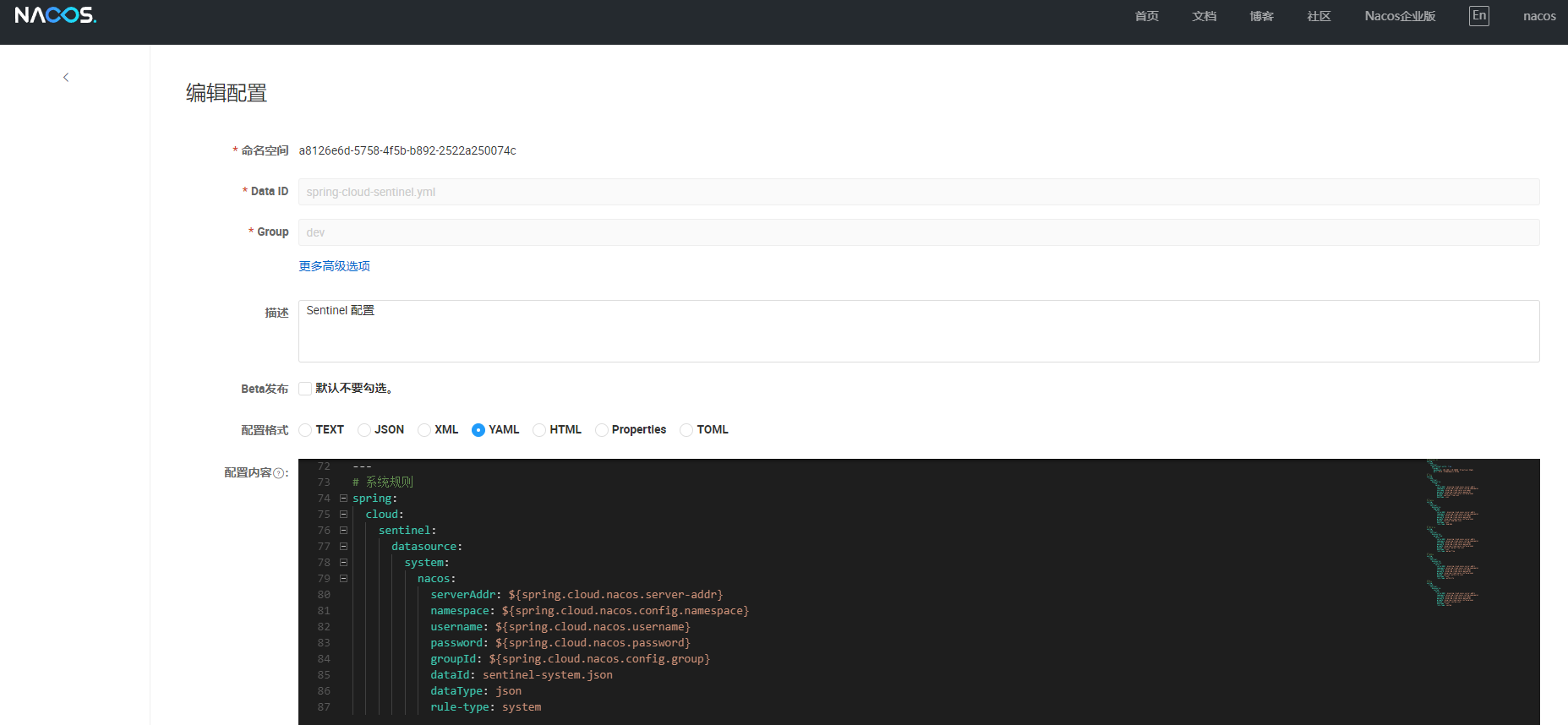Collapse the spring node at line 74
This screenshot has width=1568, height=725.
tap(344, 499)
